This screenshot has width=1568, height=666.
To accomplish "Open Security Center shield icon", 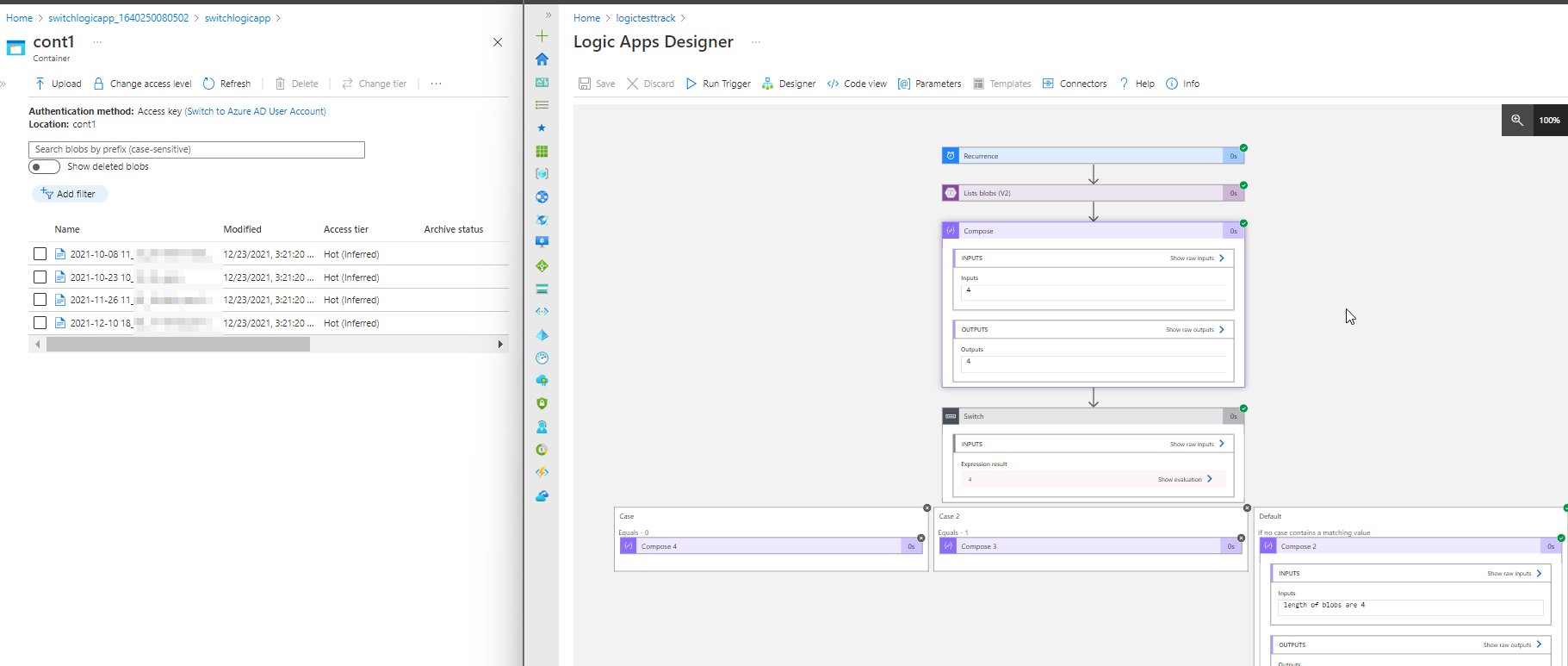I will [542, 403].
